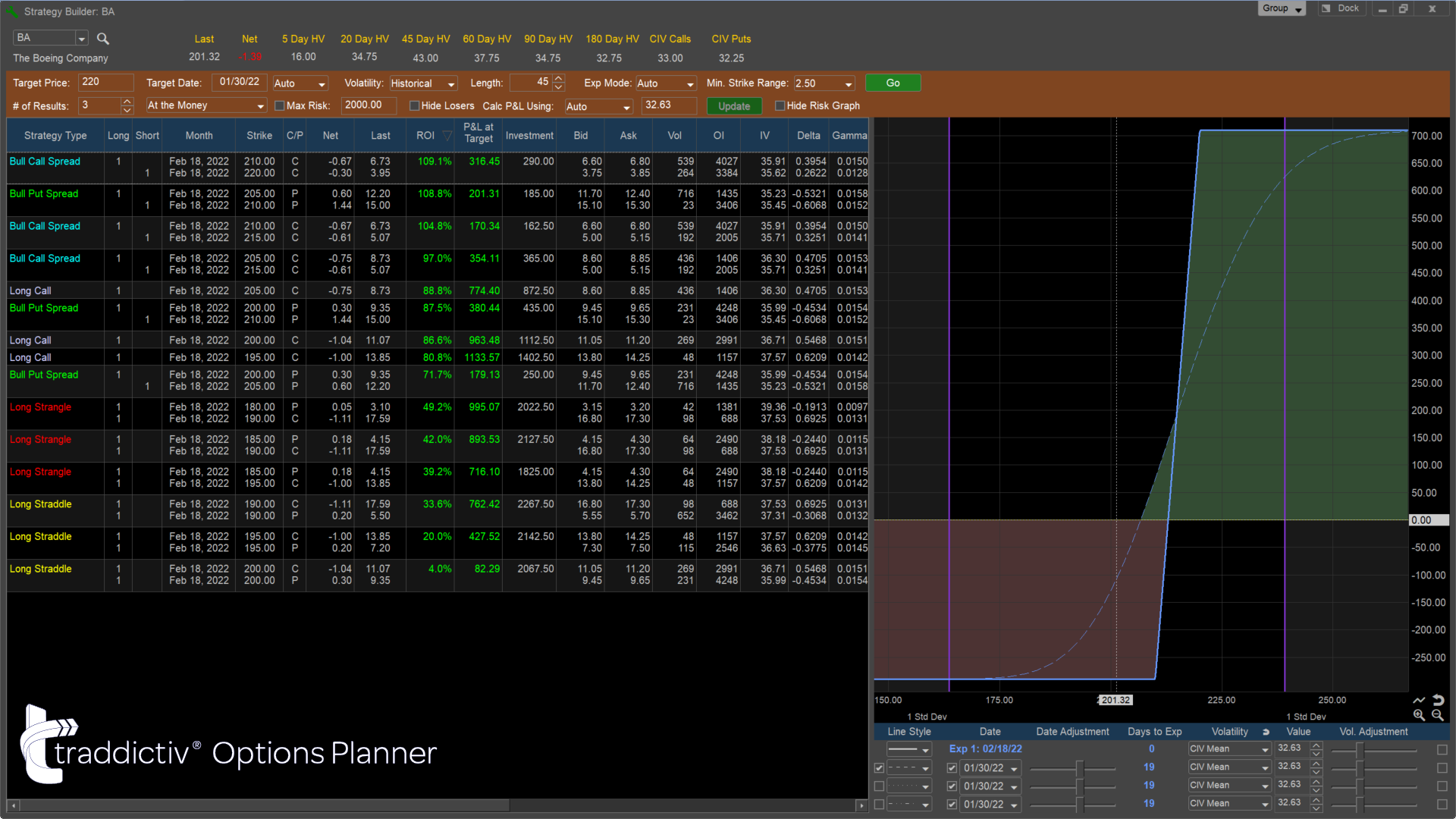The image size is (1456, 819).
Task: Click the zoom in icon on risk graph
Action: coord(1419,714)
